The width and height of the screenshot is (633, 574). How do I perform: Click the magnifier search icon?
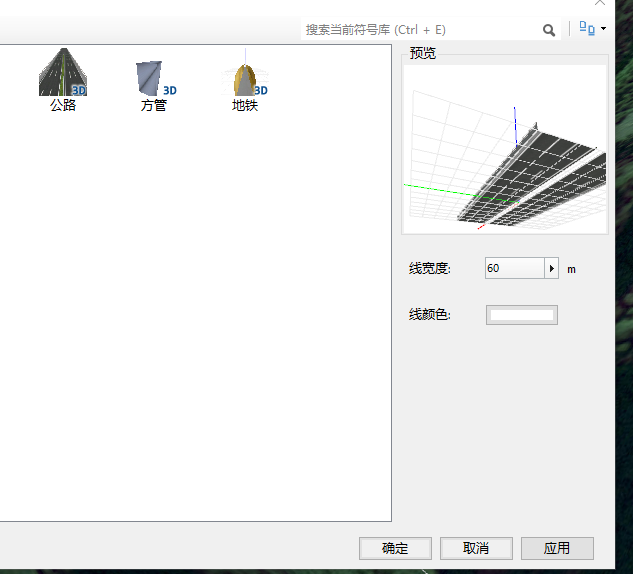(x=549, y=30)
